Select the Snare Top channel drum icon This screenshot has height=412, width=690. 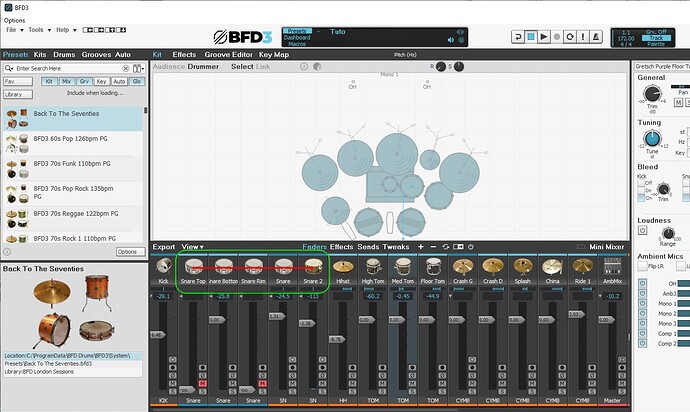tap(193, 267)
